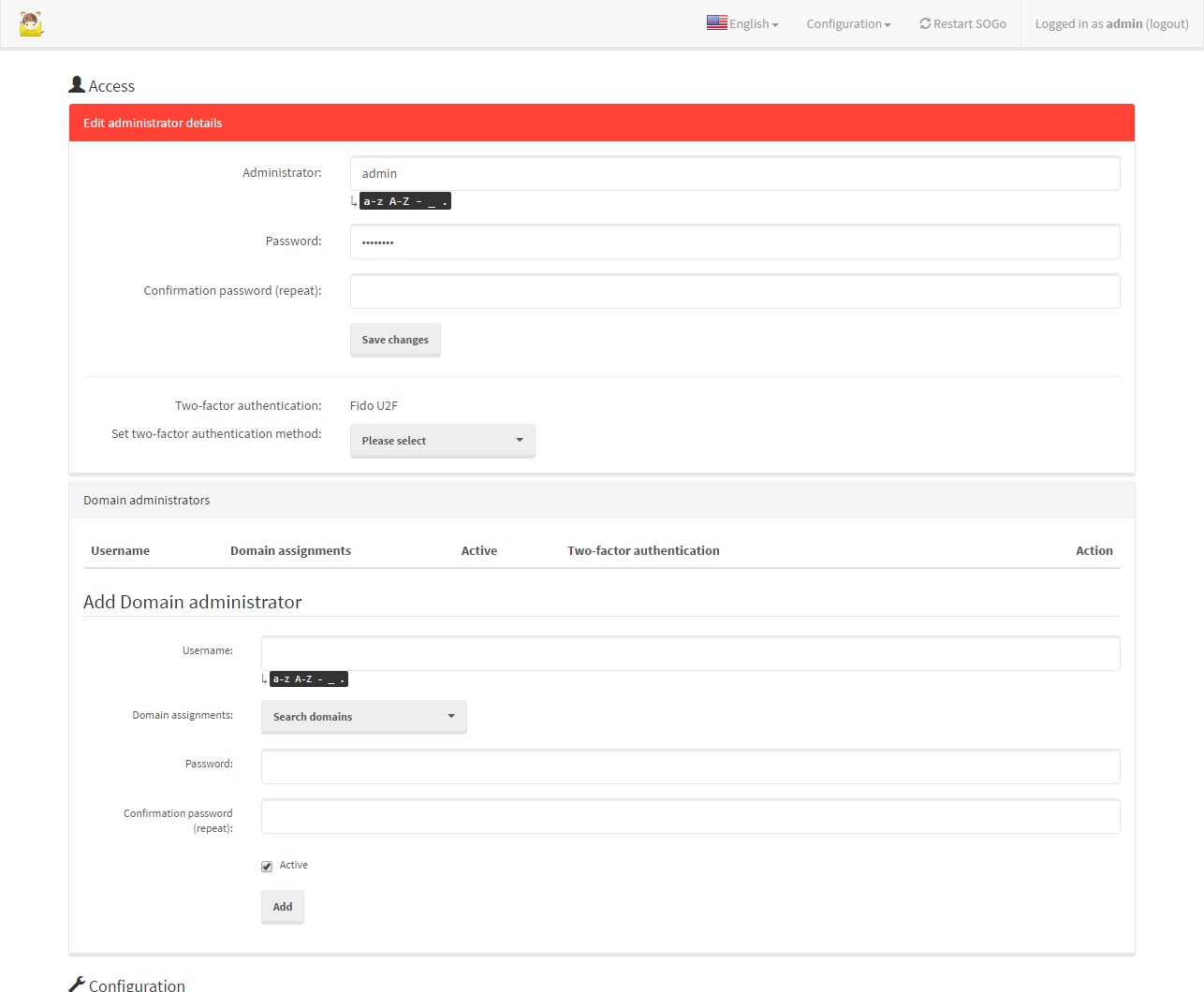Click the mailcow logo in the top-left corner
1204x992 pixels.
tap(31, 23)
